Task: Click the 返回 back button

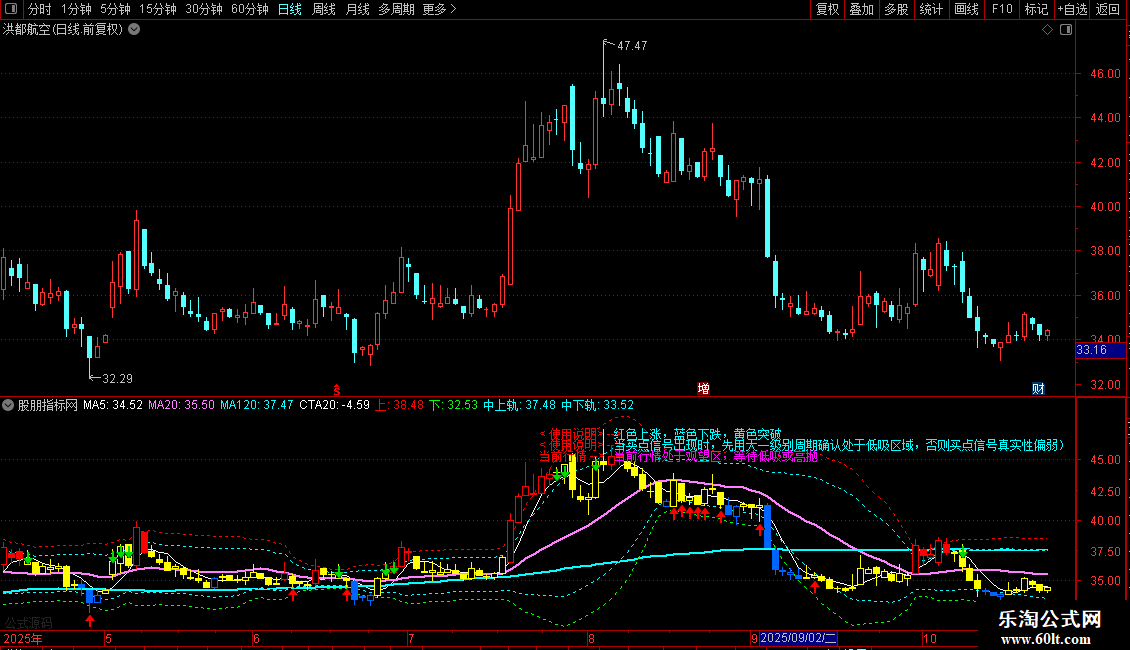Action: pos(1108,9)
